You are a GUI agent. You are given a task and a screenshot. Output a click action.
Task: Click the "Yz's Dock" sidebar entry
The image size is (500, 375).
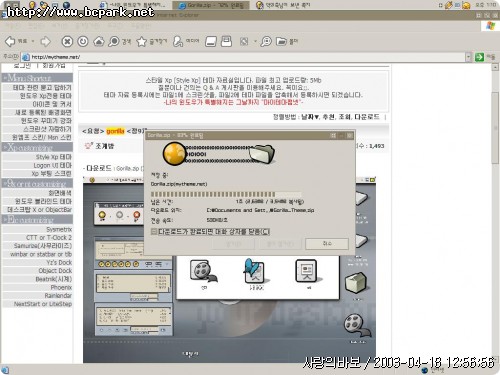click(59, 262)
